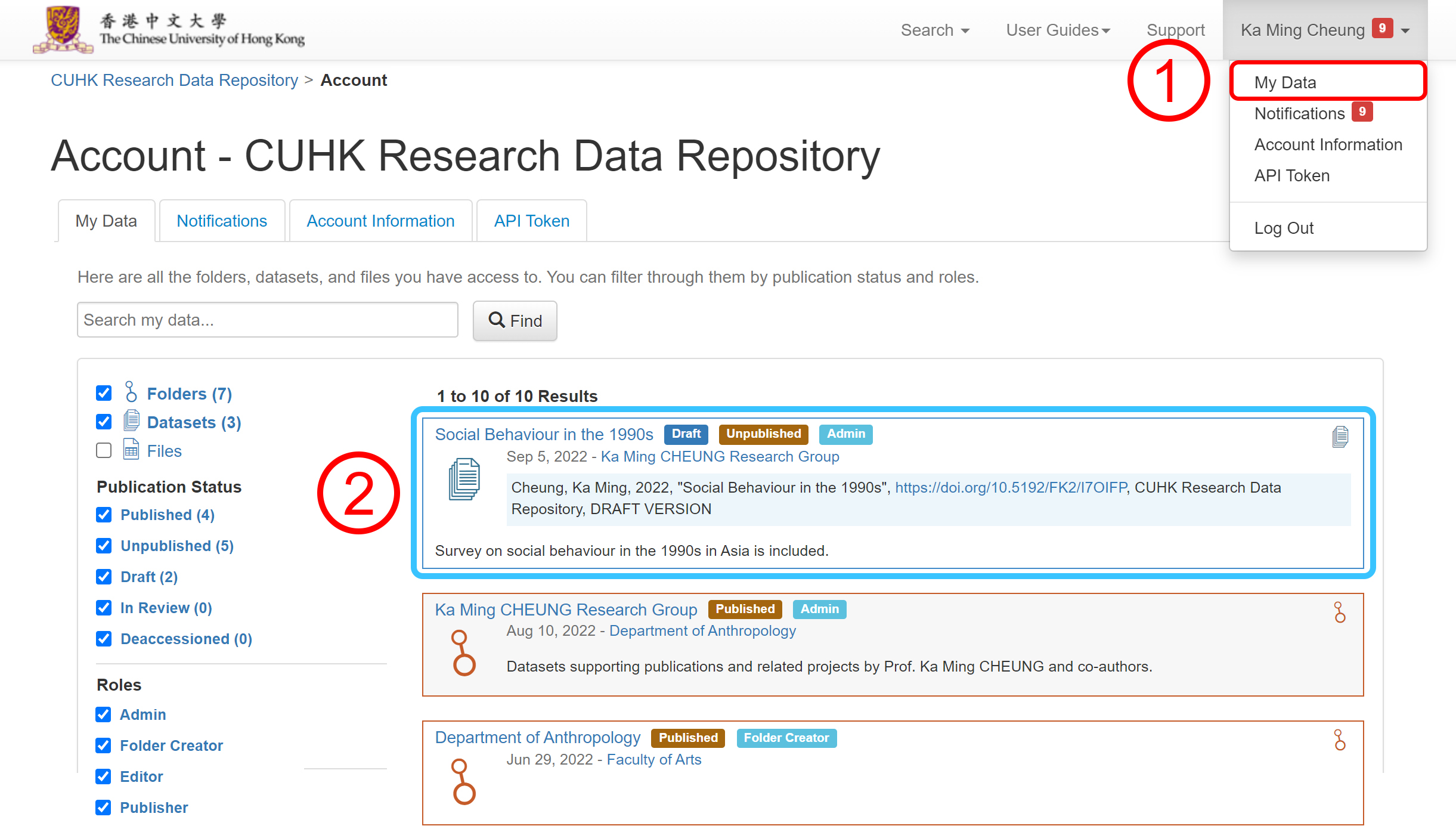Toggle the Unpublished (5) checkbox

pyautogui.click(x=104, y=546)
